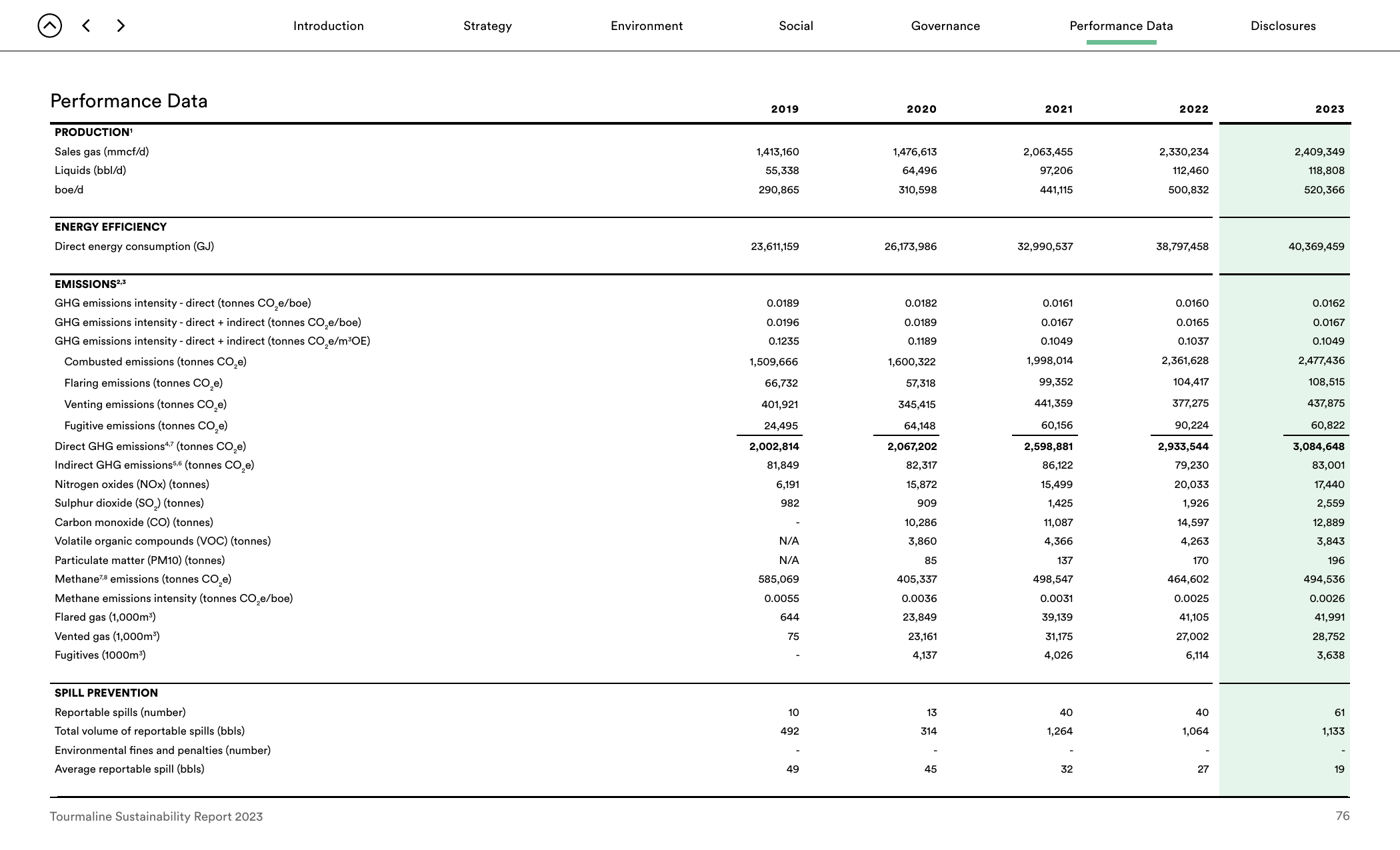Go to previous page with left chevron
The image size is (1400, 850).
coord(85,26)
